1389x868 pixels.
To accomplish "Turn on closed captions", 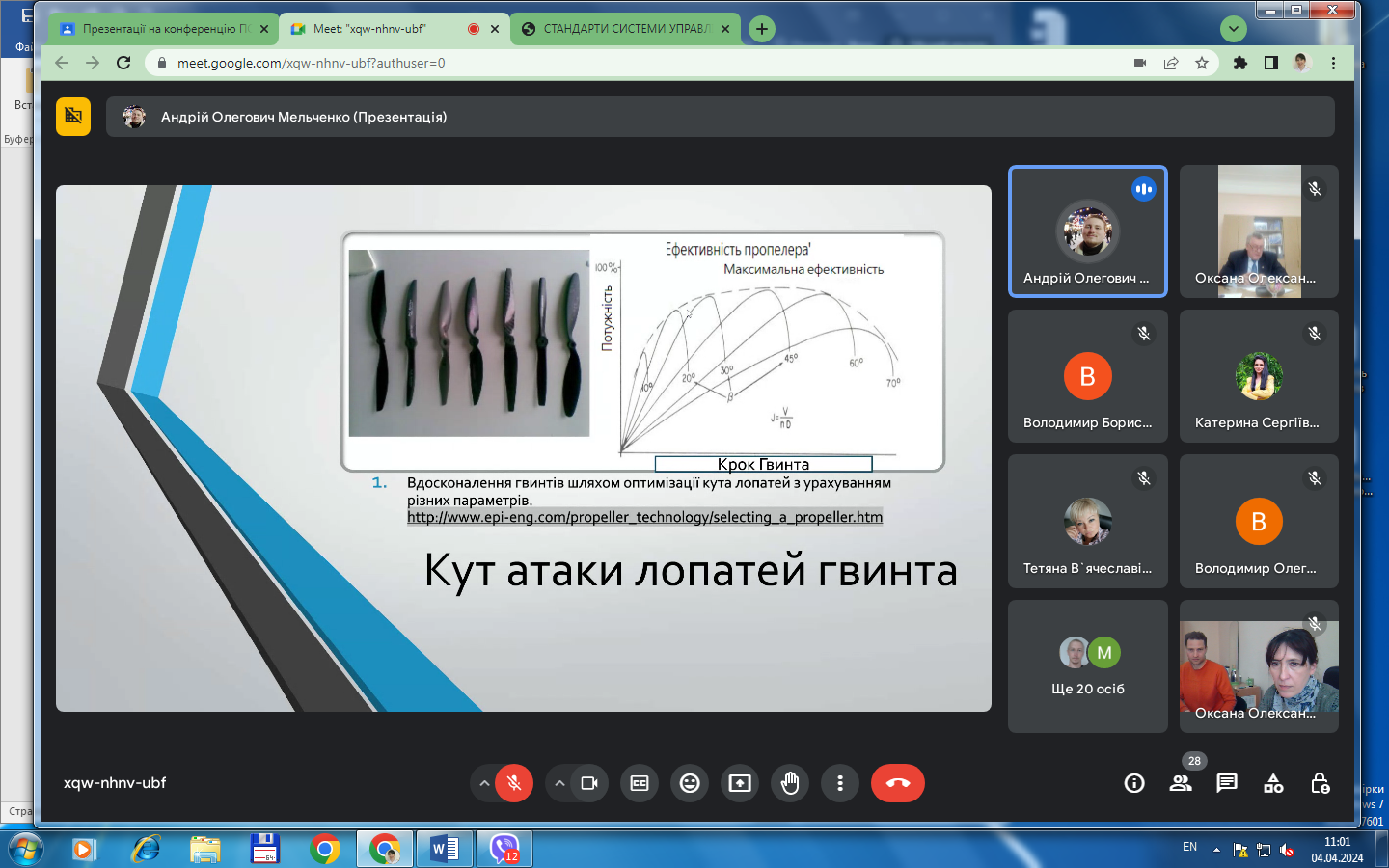I will pos(640,783).
